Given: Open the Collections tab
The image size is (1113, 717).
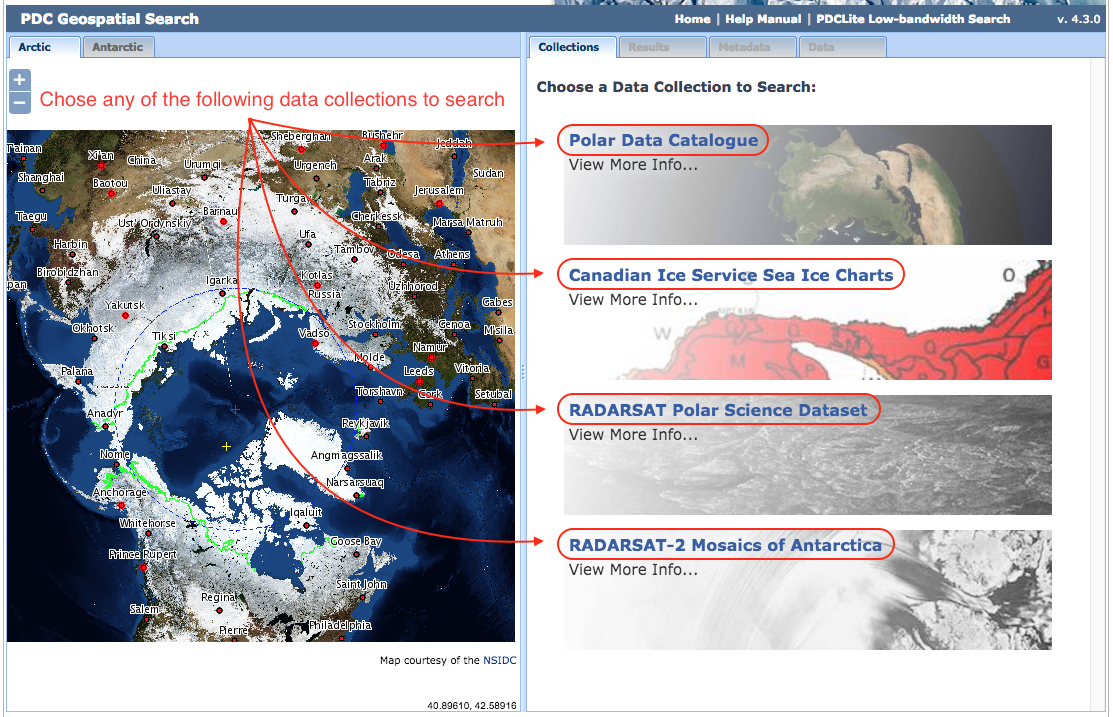Looking at the screenshot, I should coord(568,47).
